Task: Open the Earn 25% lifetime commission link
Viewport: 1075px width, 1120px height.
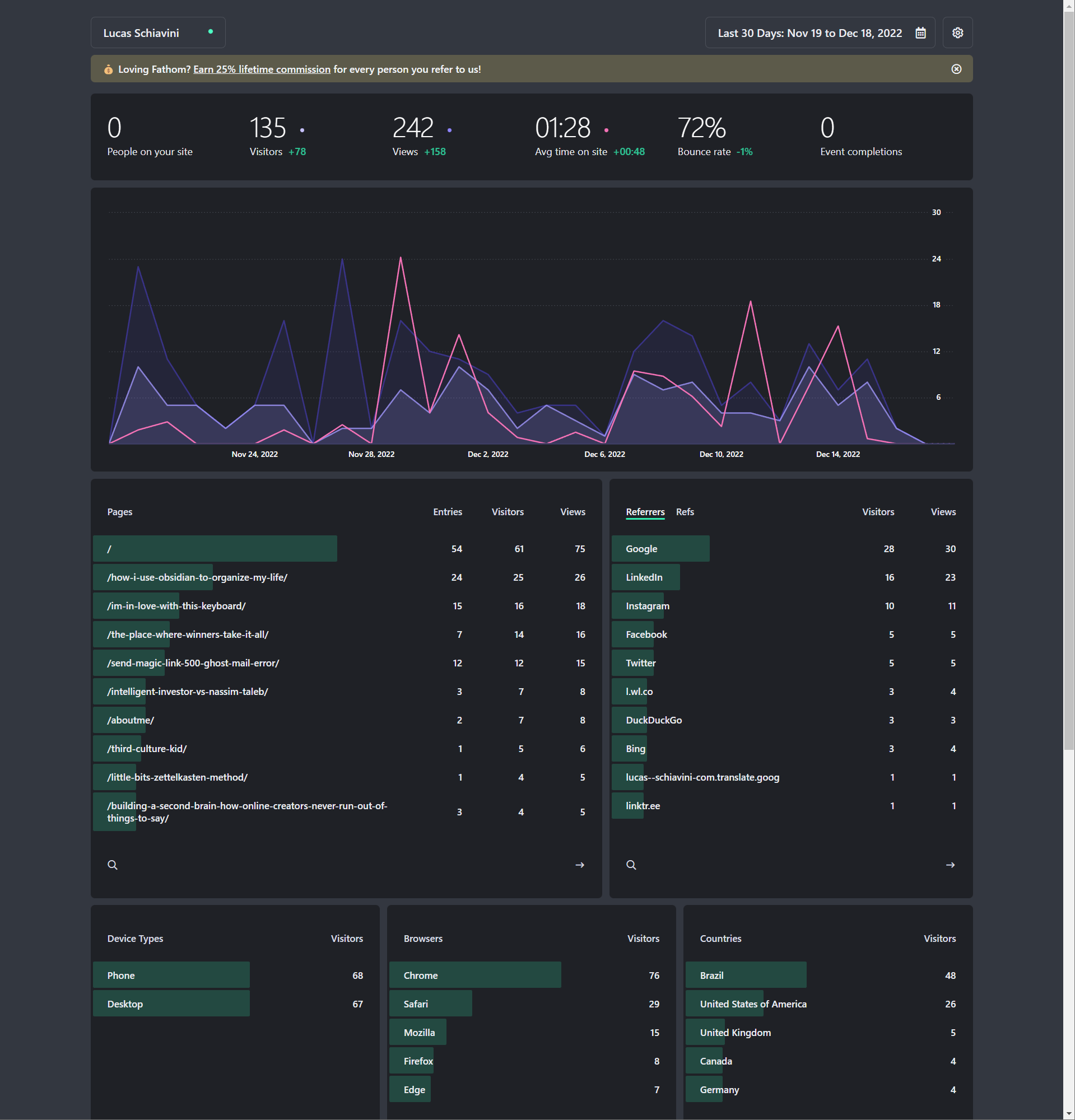Action: 262,69
